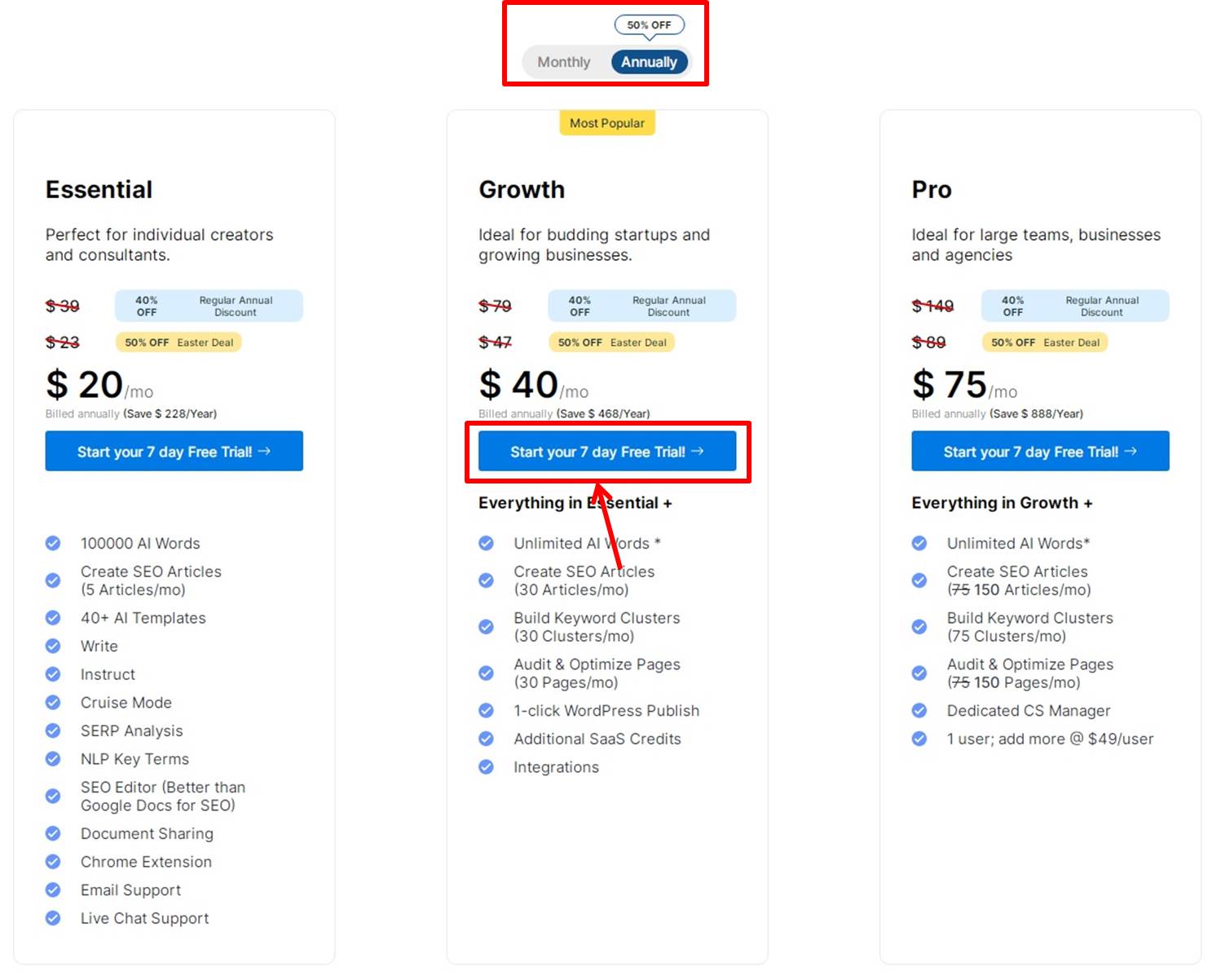1221x980 pixels.
Task: Click checkmark beside Pro Build Keyword Clusters
Action: (x=919, y=627)
